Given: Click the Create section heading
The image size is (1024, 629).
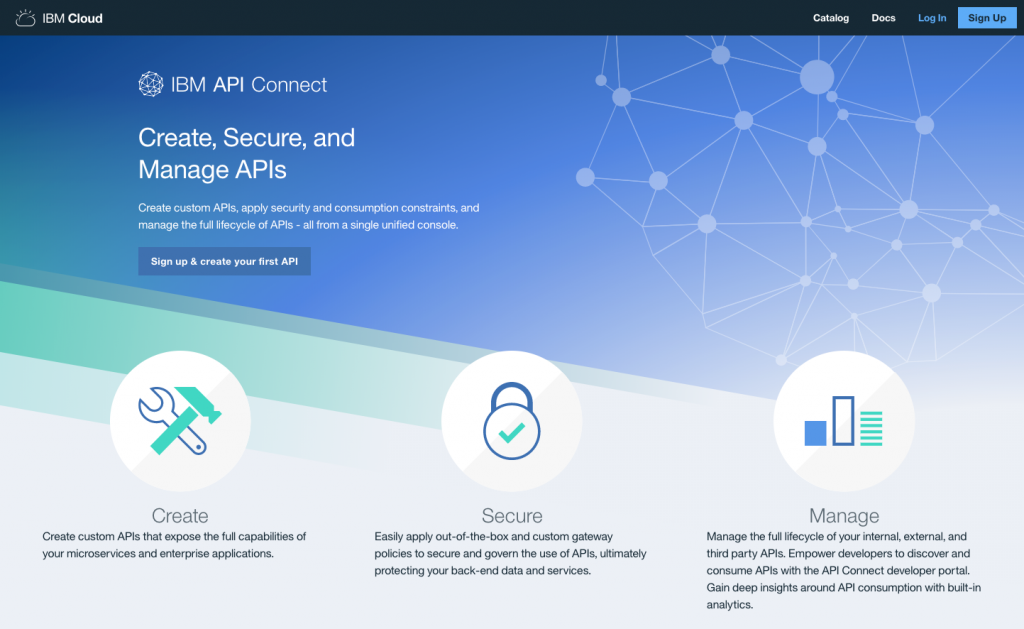Looking at the screenshot, I should (180, 515).
